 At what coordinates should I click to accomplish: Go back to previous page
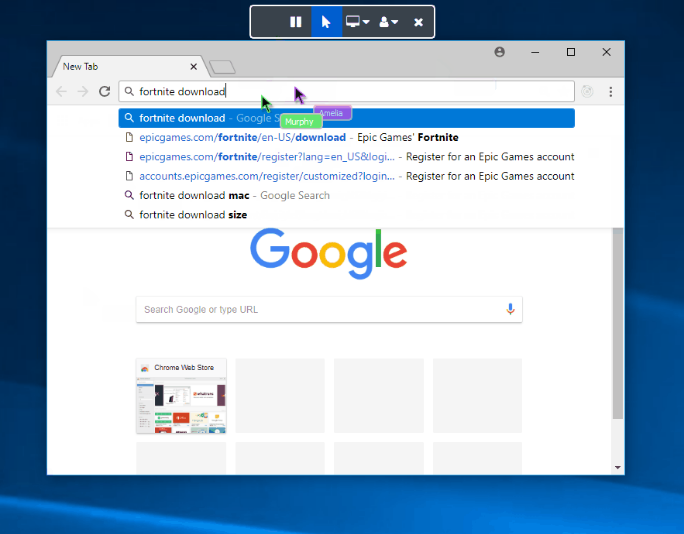[61, 92]
